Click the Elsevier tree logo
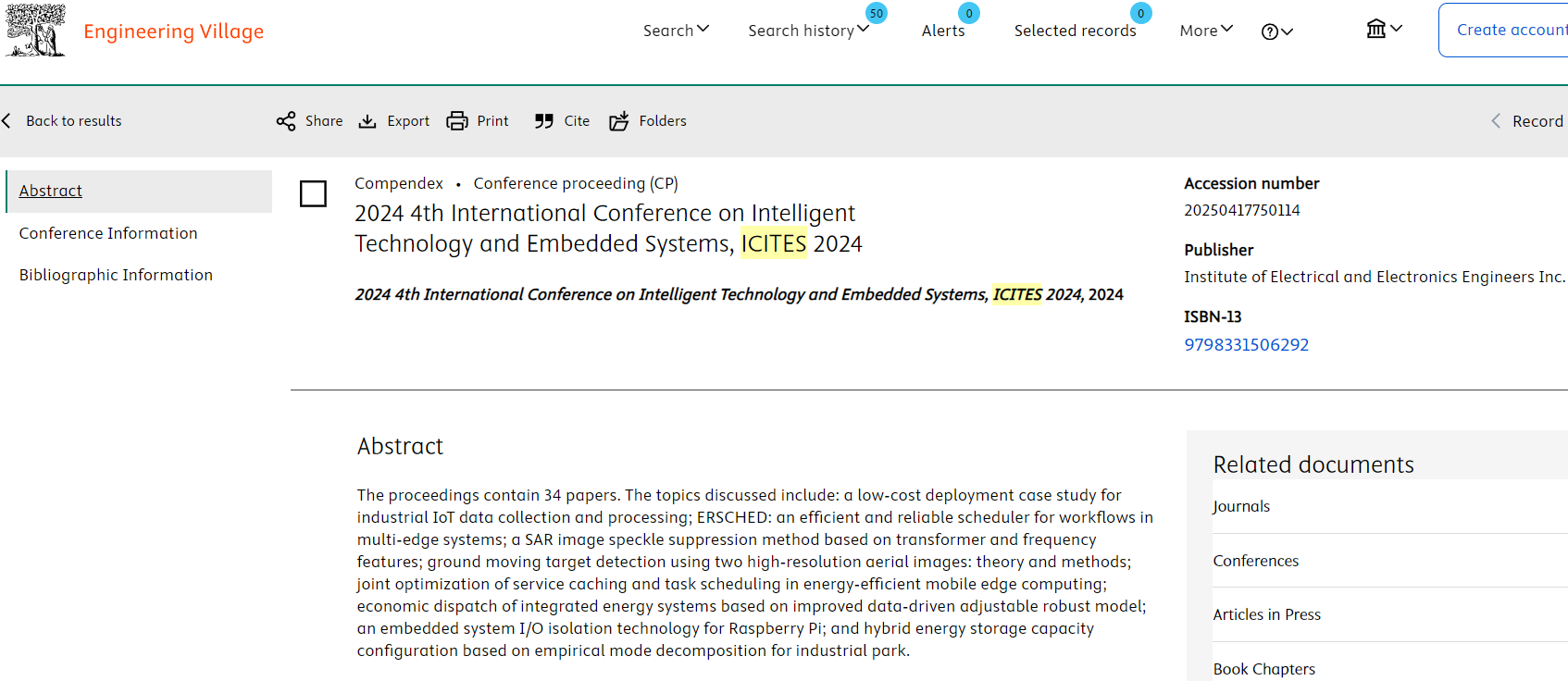 click(x=36, y=31)
